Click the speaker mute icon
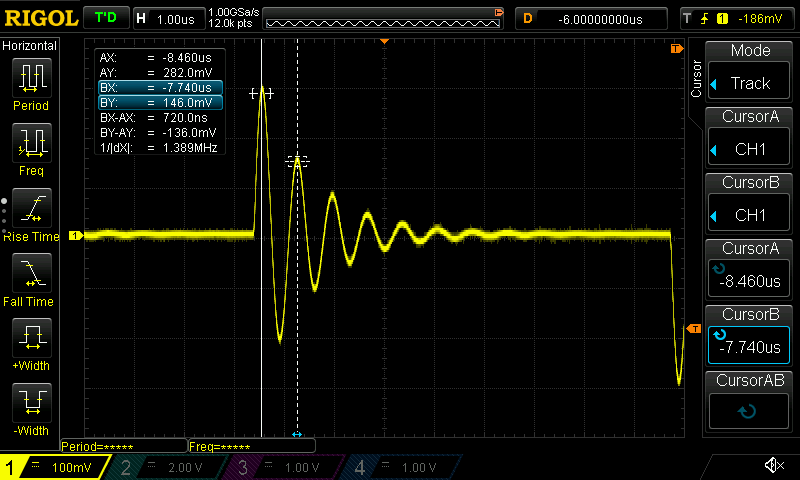800x480 pixels. (x=773, y=466)
